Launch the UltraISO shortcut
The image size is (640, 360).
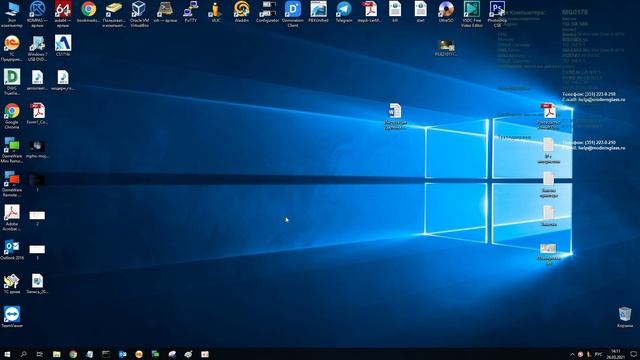[446, 11]
